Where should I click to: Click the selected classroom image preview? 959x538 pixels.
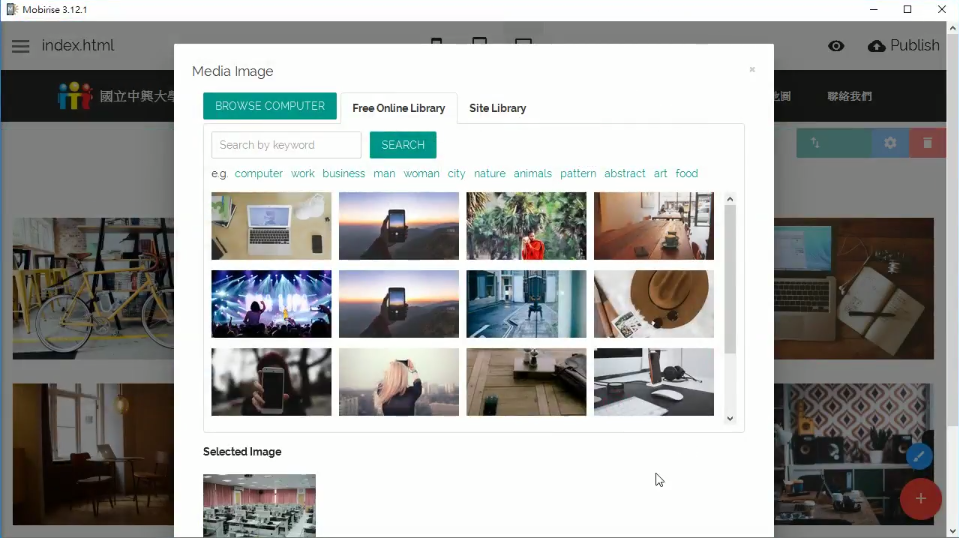(259, 505)
